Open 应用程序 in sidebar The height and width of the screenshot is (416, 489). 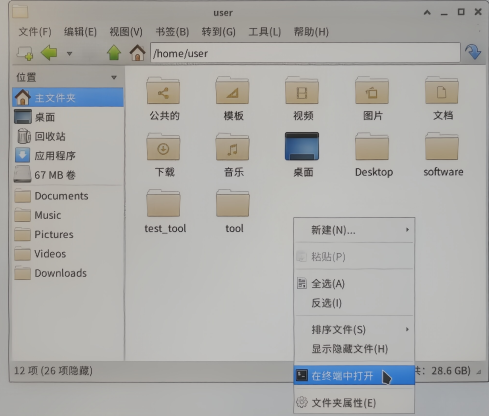(68, 155)
